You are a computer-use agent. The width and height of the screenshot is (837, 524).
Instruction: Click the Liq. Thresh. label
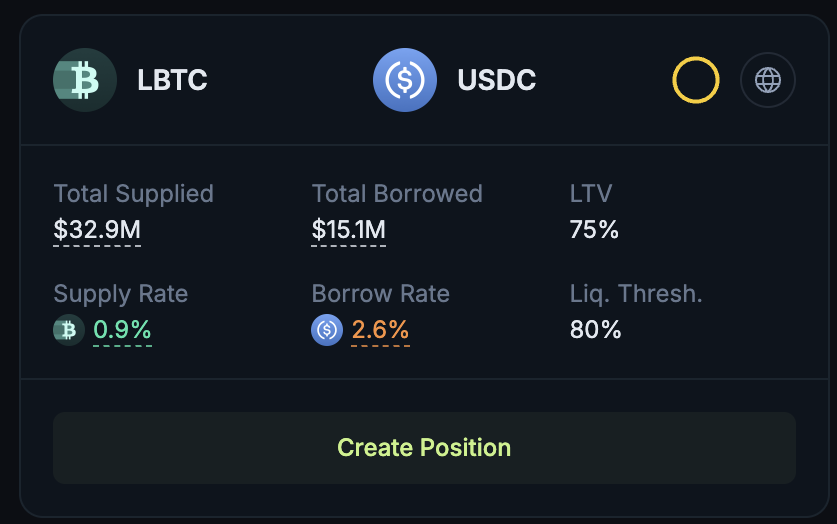(636, 294)
